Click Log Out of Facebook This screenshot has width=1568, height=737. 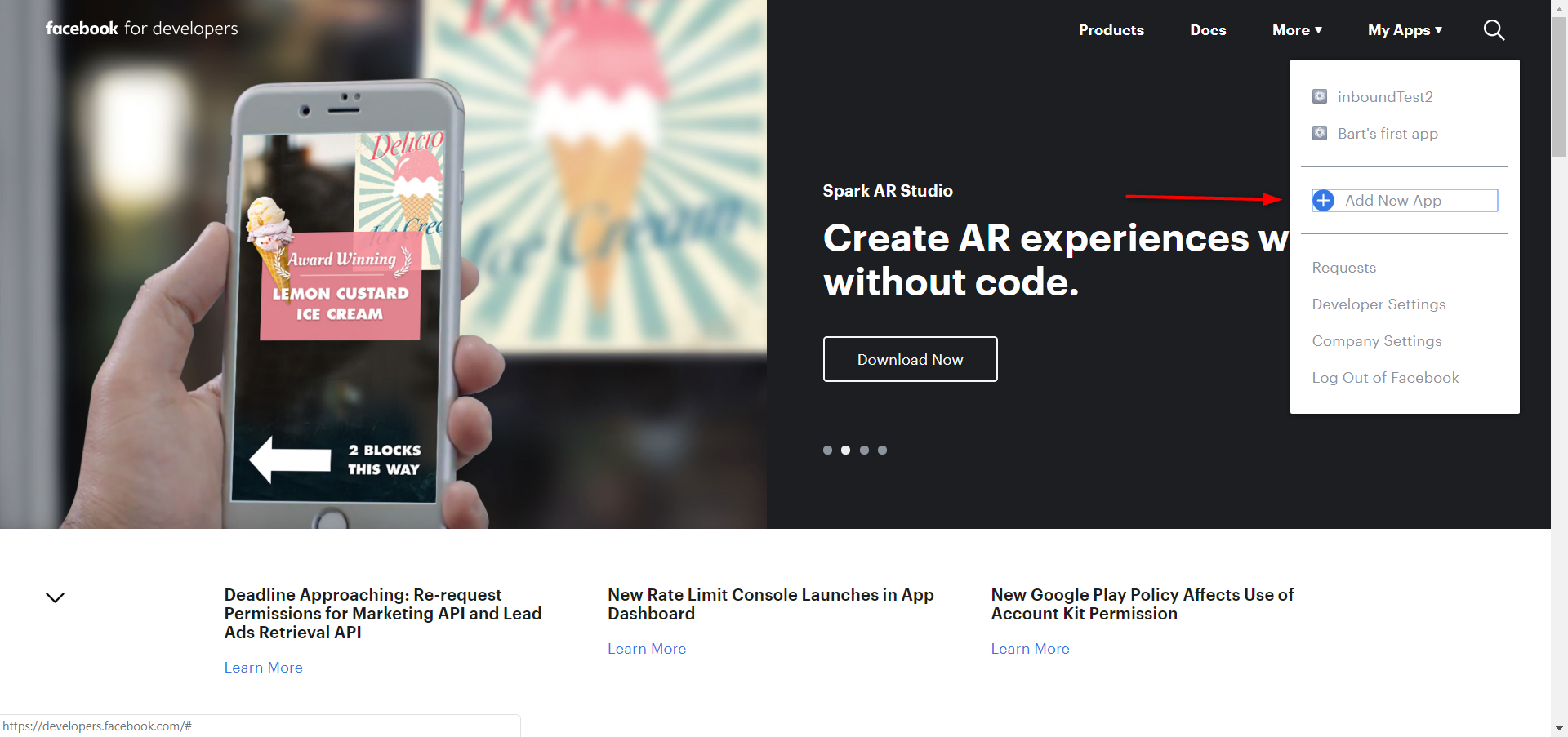1385,378
